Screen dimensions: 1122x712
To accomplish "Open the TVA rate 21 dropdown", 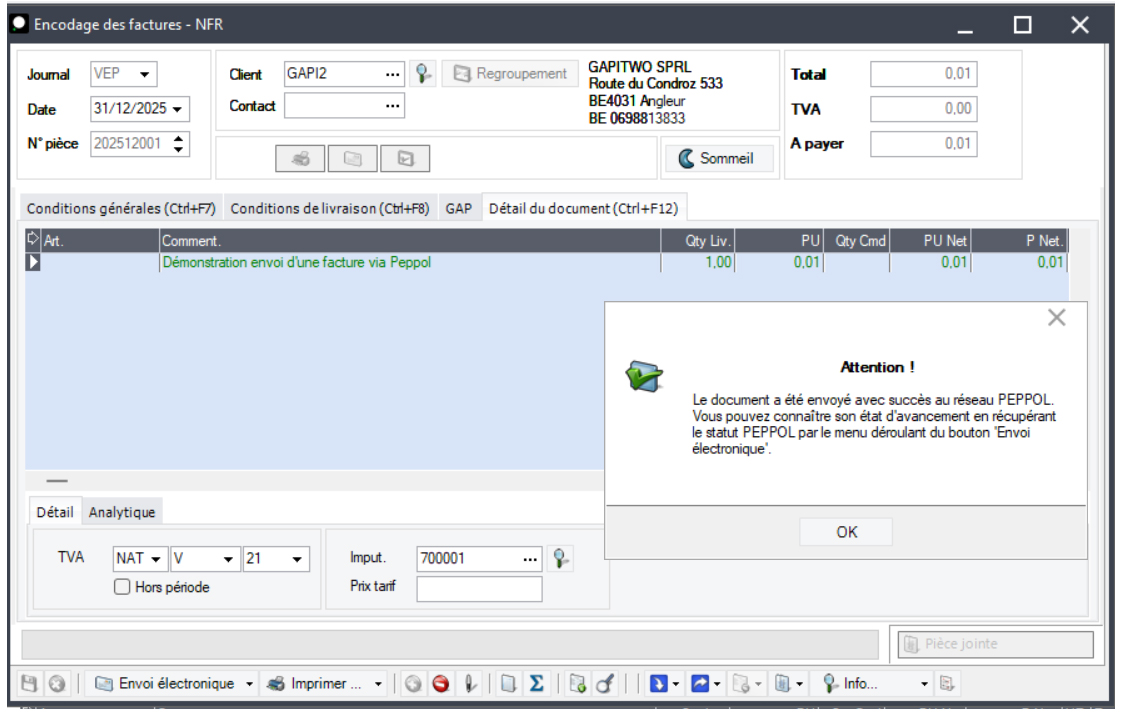I will tap(297, 559).
